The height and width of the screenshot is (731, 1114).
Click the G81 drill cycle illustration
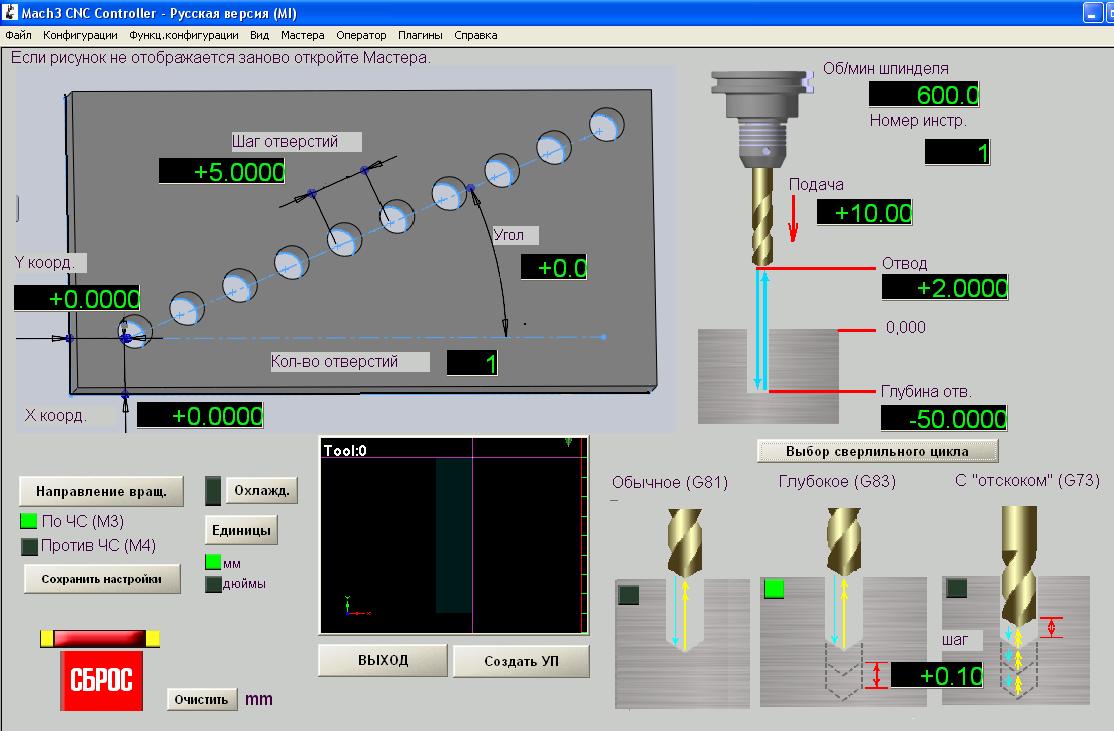pyautogui.click(x=681, y=608)
